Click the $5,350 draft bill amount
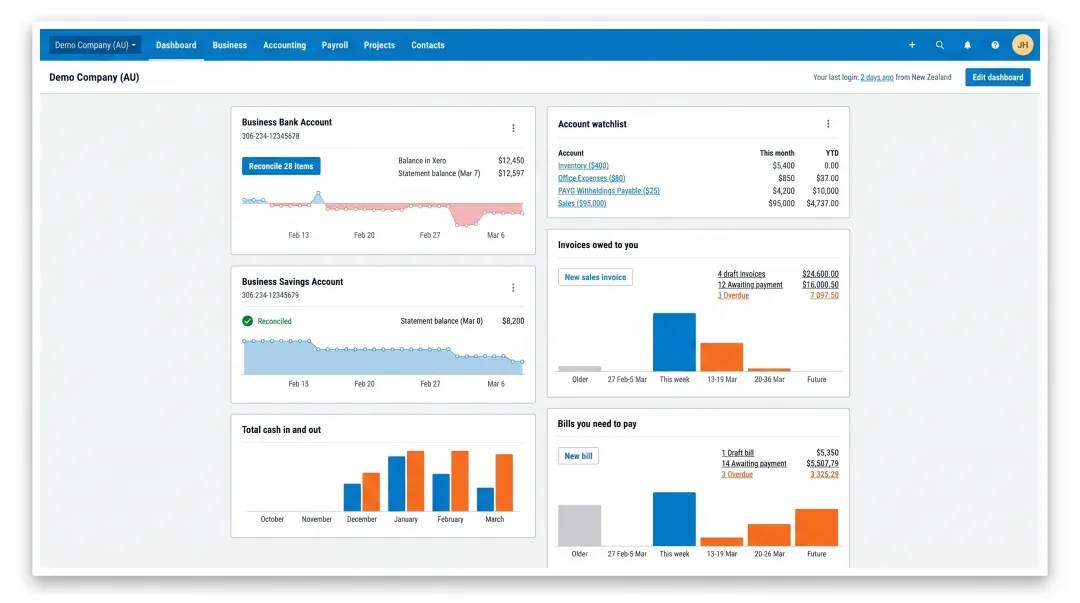 click(x=827, y=453)
